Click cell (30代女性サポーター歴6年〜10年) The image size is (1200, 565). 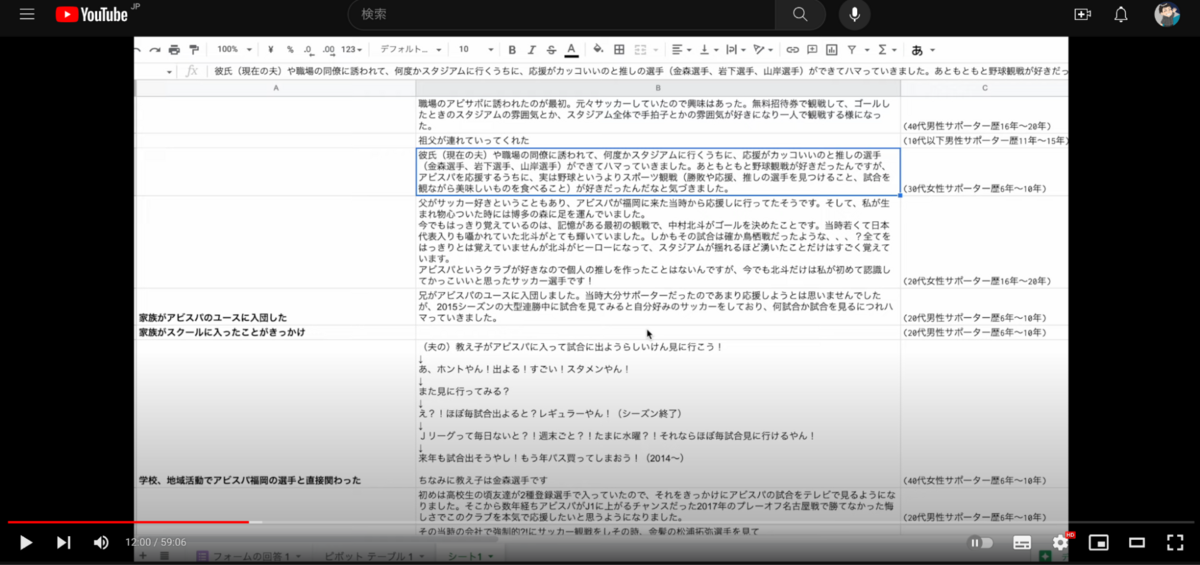[984, 172]
